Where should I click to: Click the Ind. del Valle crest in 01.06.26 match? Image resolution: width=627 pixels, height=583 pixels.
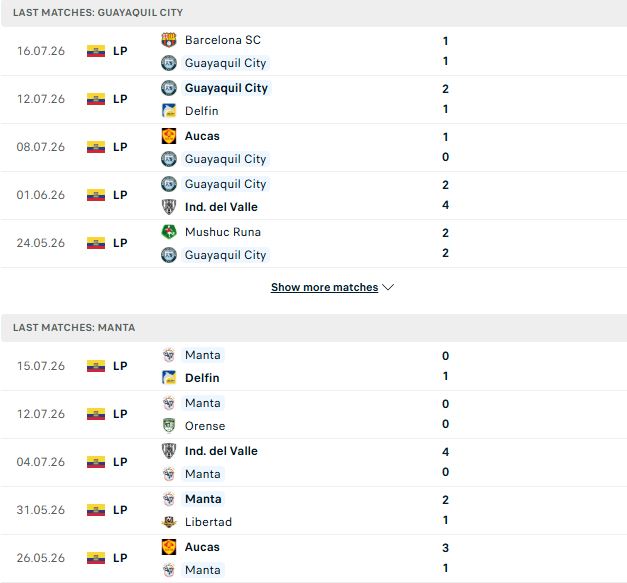click(x=169, y=207)
